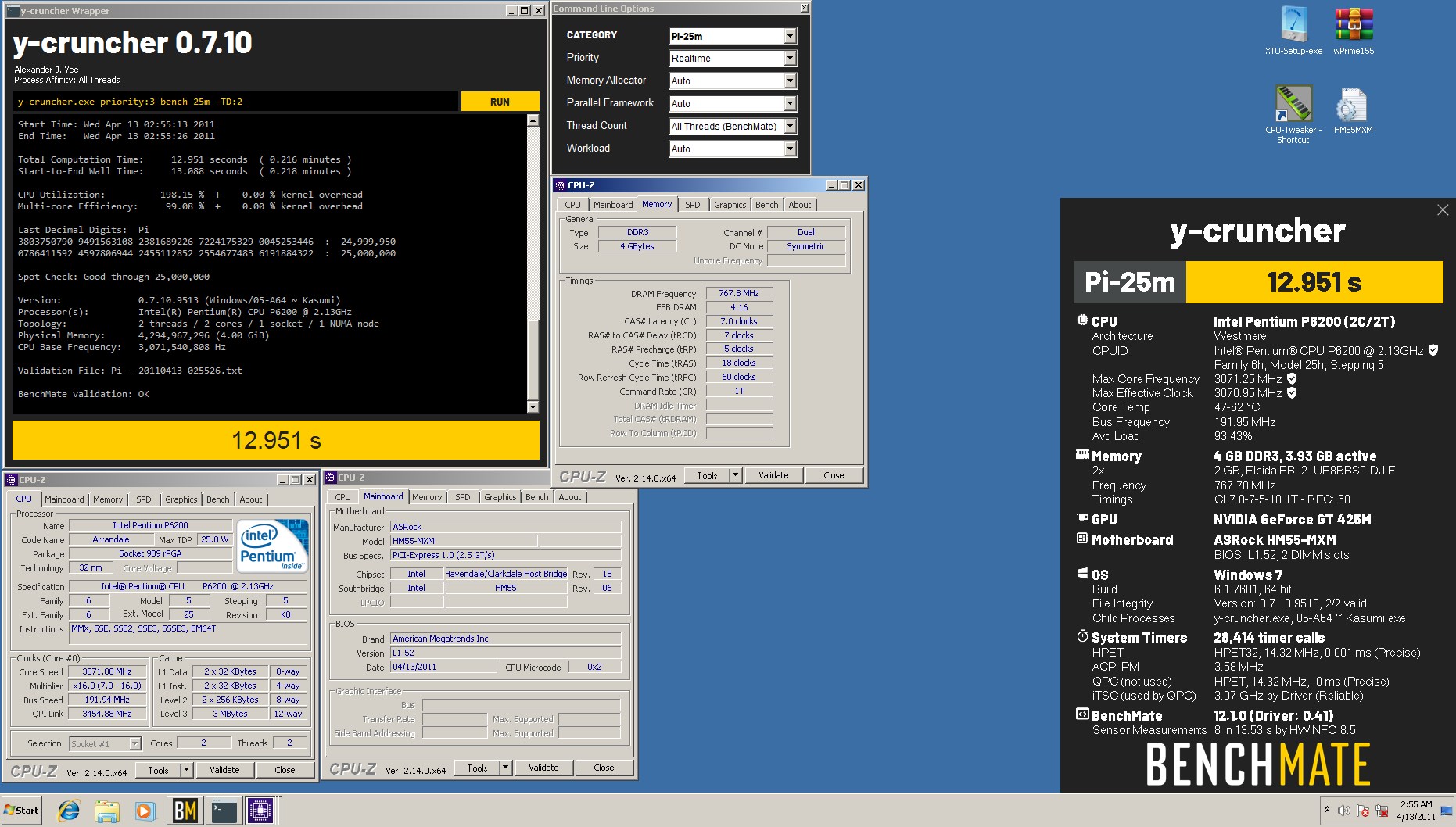Open the XTU-Setup-exe desktop icon
Screen dimensions: 1456x827
point(1293,31)
